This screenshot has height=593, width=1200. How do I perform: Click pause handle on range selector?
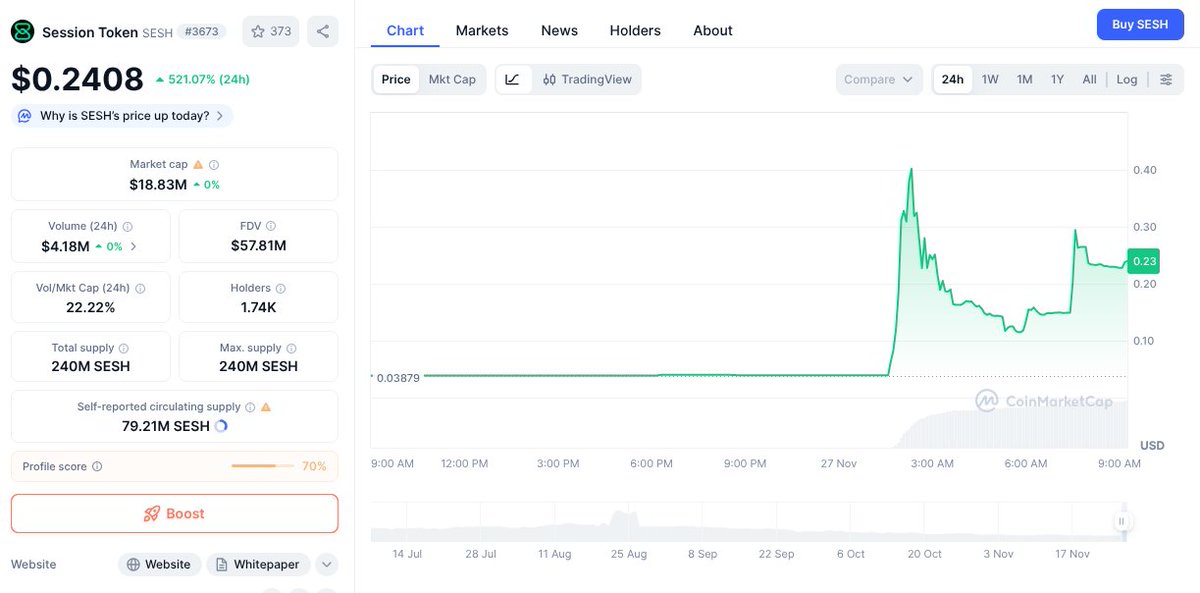1122,521
